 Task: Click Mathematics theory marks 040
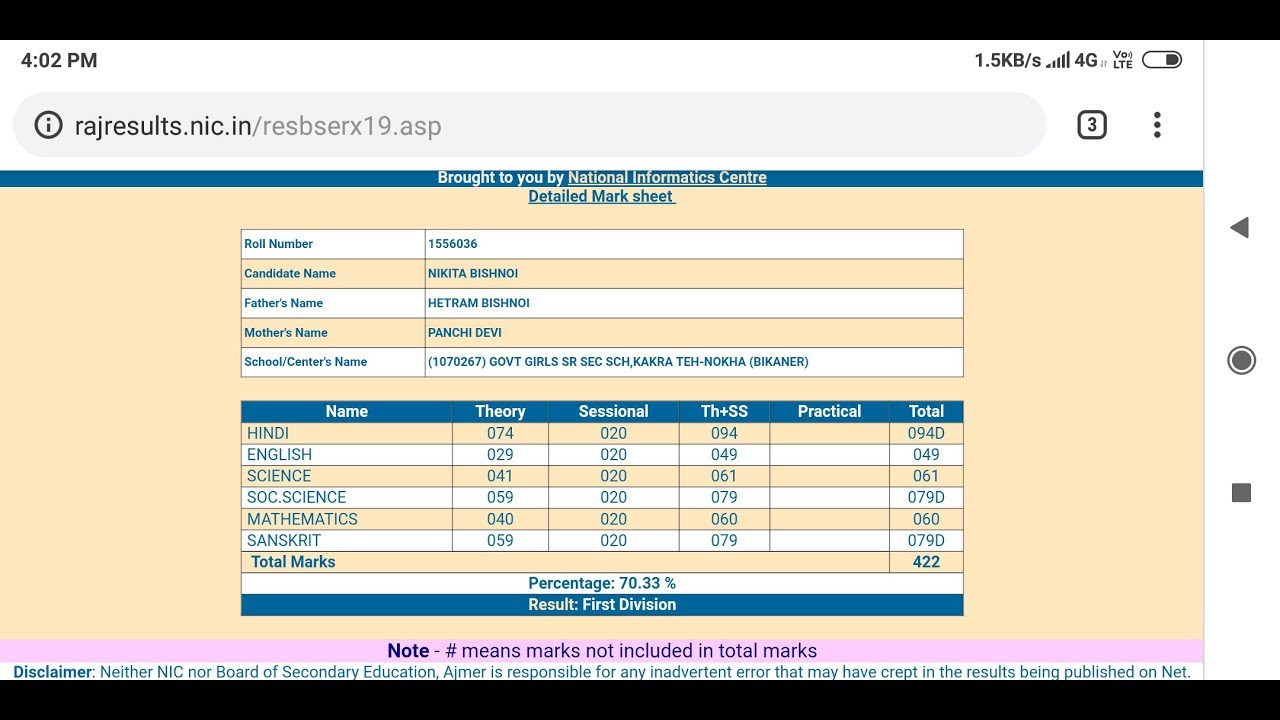point(500,519)
